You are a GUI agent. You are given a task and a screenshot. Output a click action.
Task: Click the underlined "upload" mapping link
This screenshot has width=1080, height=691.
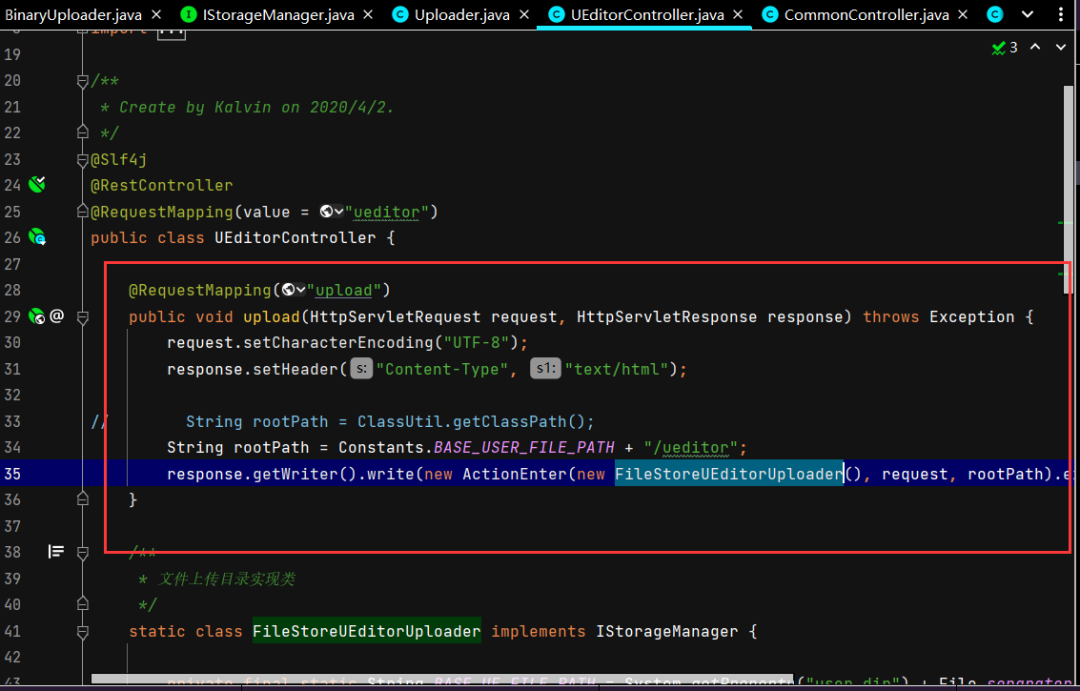pos(343,290)
